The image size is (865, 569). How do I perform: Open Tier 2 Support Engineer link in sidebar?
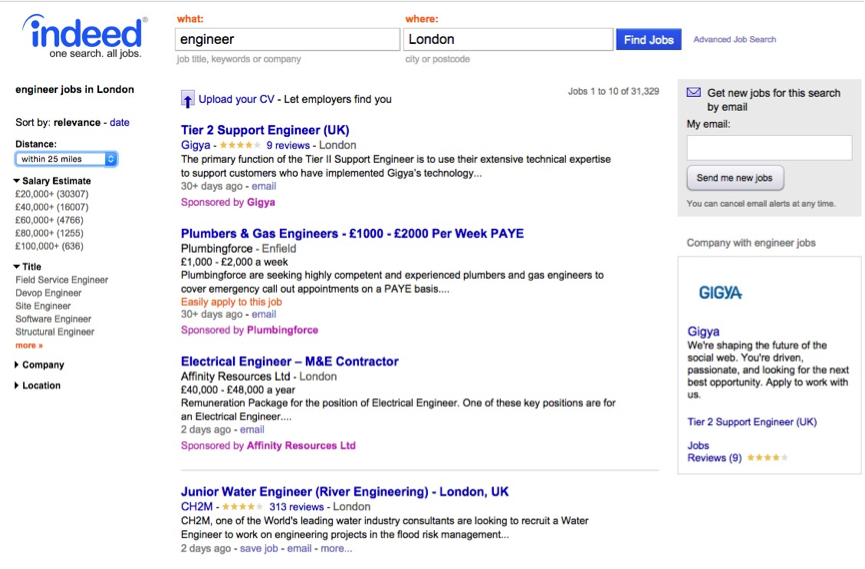tap(752, 422)
